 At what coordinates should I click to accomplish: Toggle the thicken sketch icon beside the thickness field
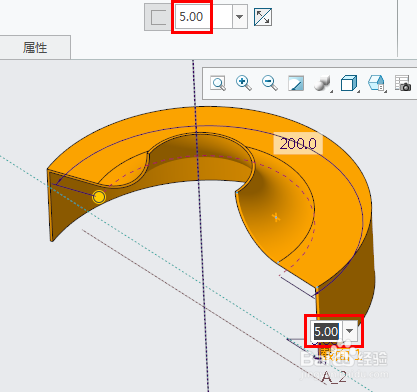click(158, 17)
